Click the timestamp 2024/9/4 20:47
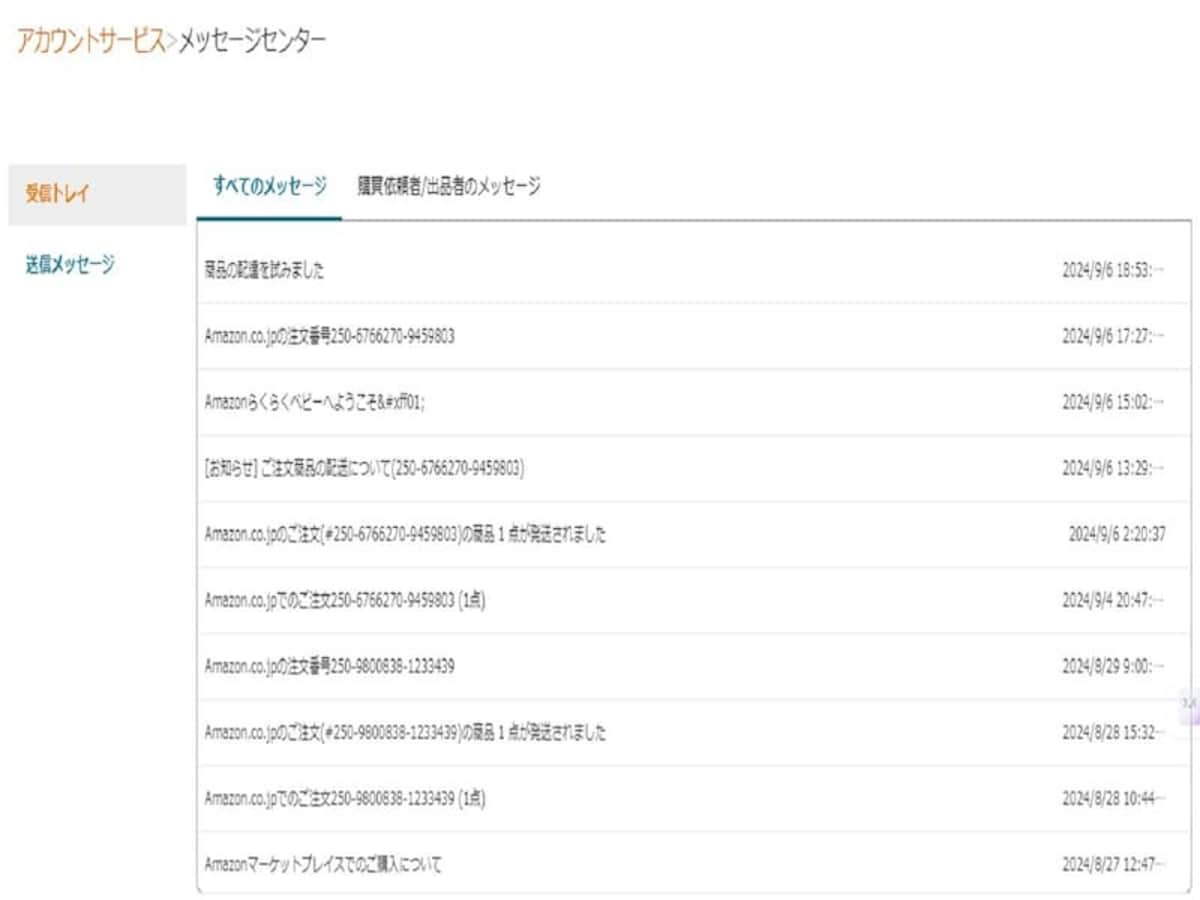The height and width of the screenshot is (900, 1200). click(x=1113, y=601)
